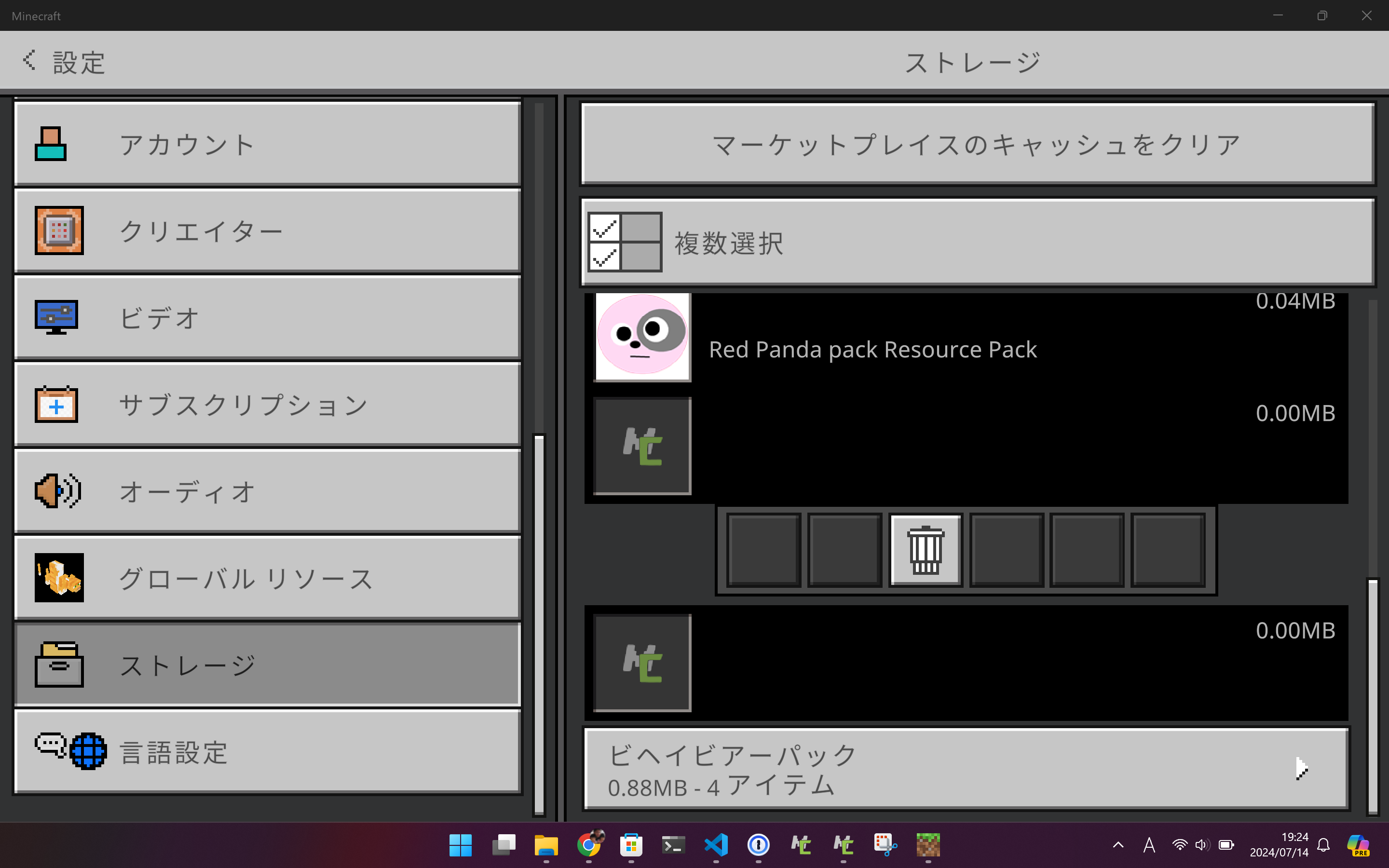Open the 言語設定 settings tab

click(267, 751)
